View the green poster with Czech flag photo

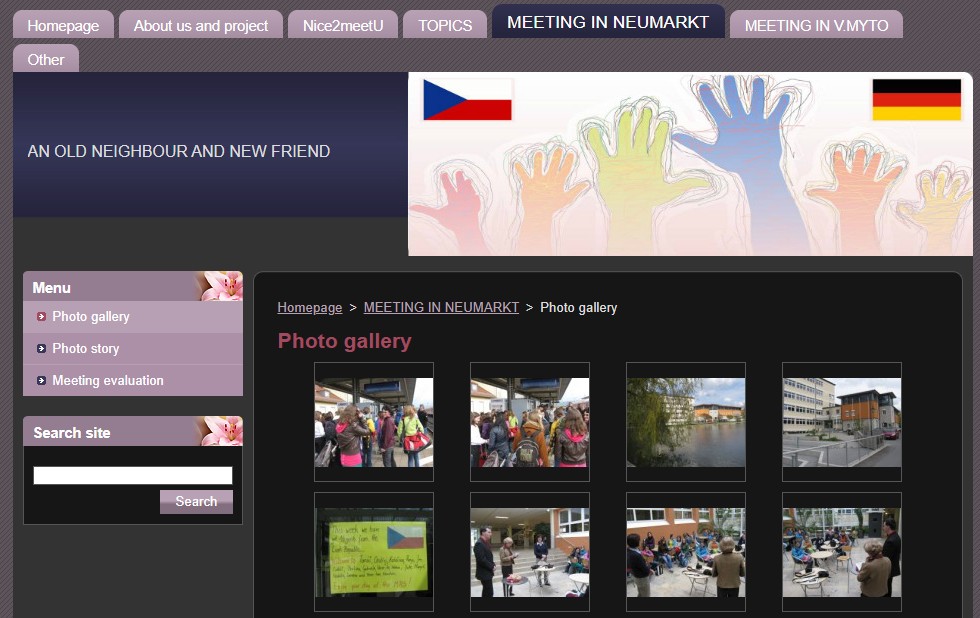(x=374, y=552)
